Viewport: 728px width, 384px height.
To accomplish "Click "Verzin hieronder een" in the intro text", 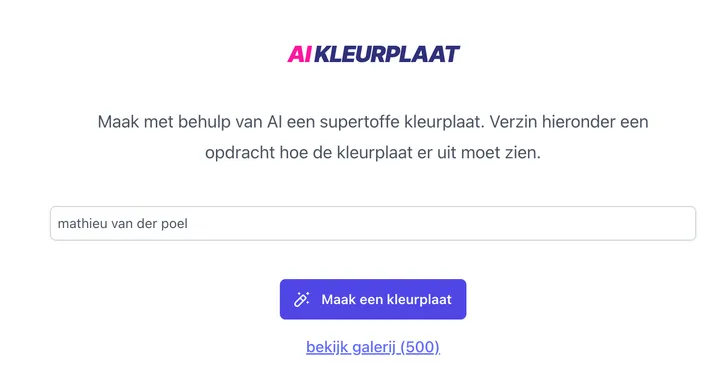I will tap(569, 122).
